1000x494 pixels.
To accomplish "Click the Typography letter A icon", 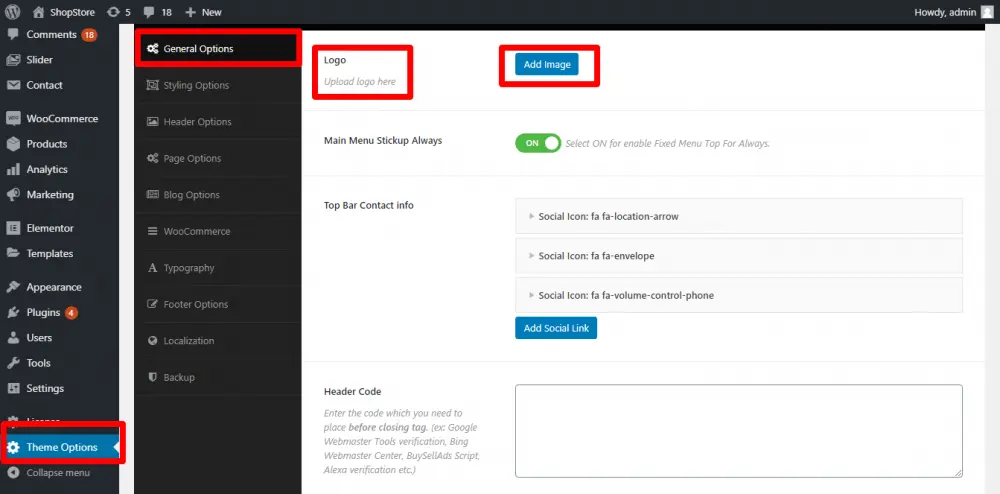I will click(152, 268).
